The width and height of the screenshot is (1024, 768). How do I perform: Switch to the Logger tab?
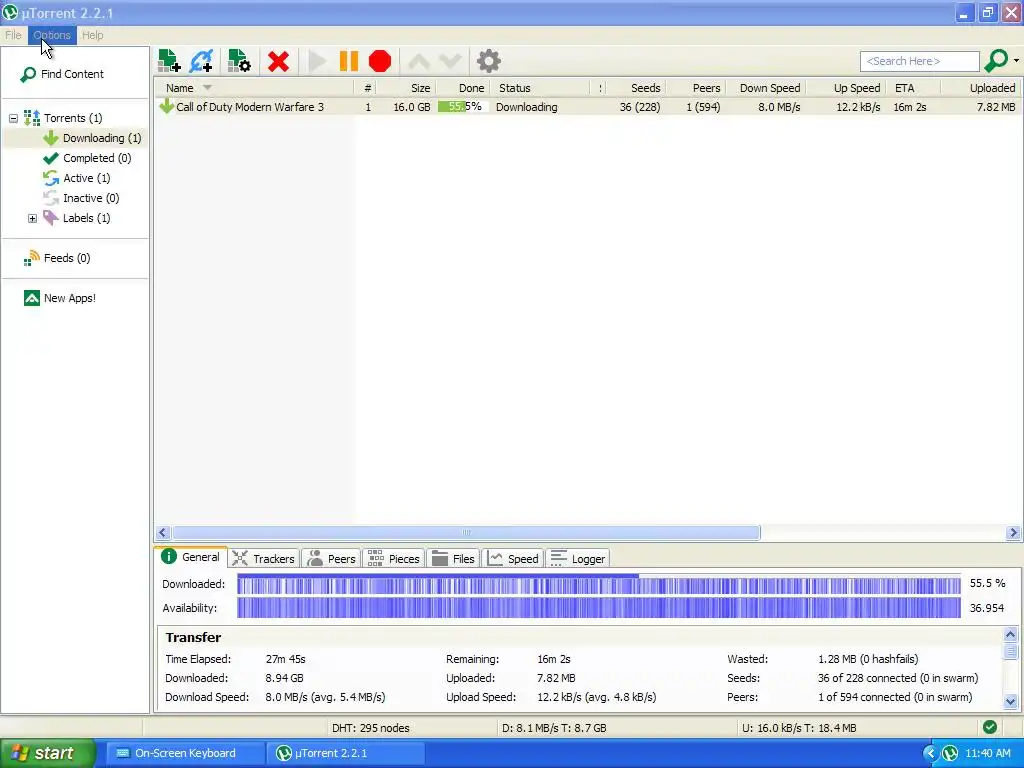coord(578,558)
